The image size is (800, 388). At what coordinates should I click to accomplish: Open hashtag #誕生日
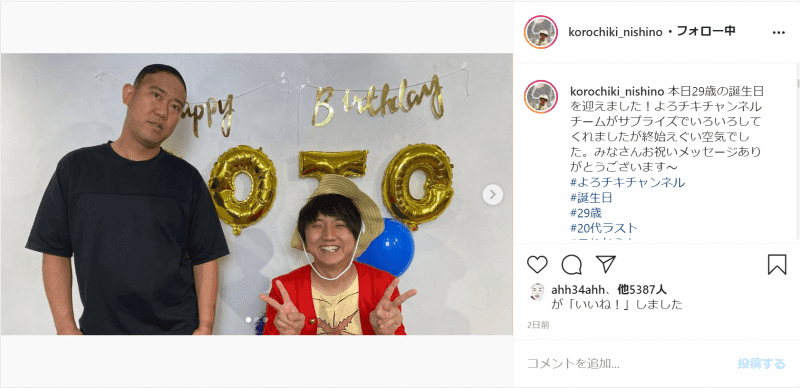click(591, 198)
